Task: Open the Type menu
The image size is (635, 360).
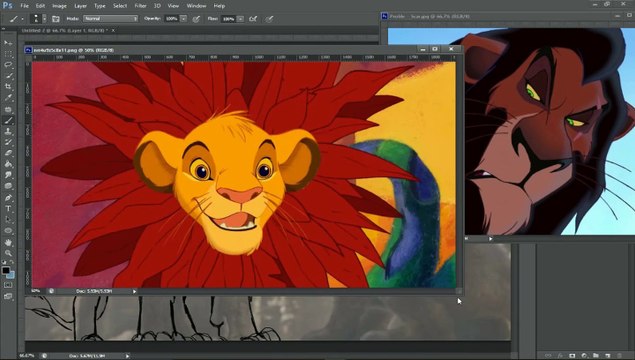Action: click(100, 6)
